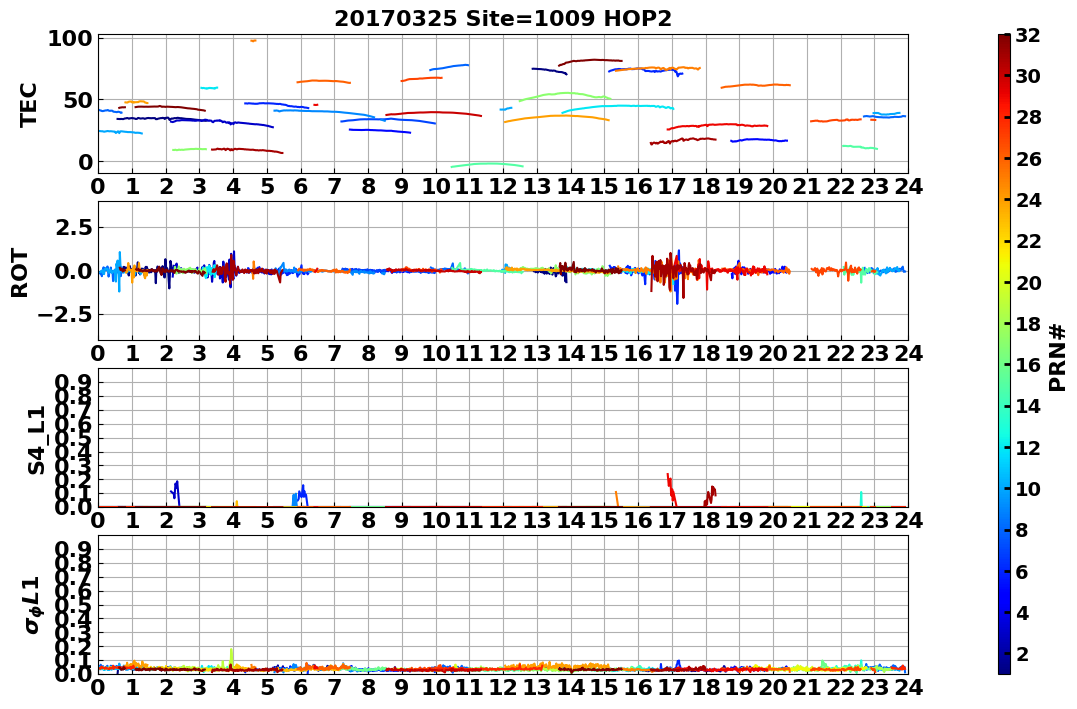1077x709 pixels.
Task: Click colorbar tick label 4
Action: coord(1022,612)
